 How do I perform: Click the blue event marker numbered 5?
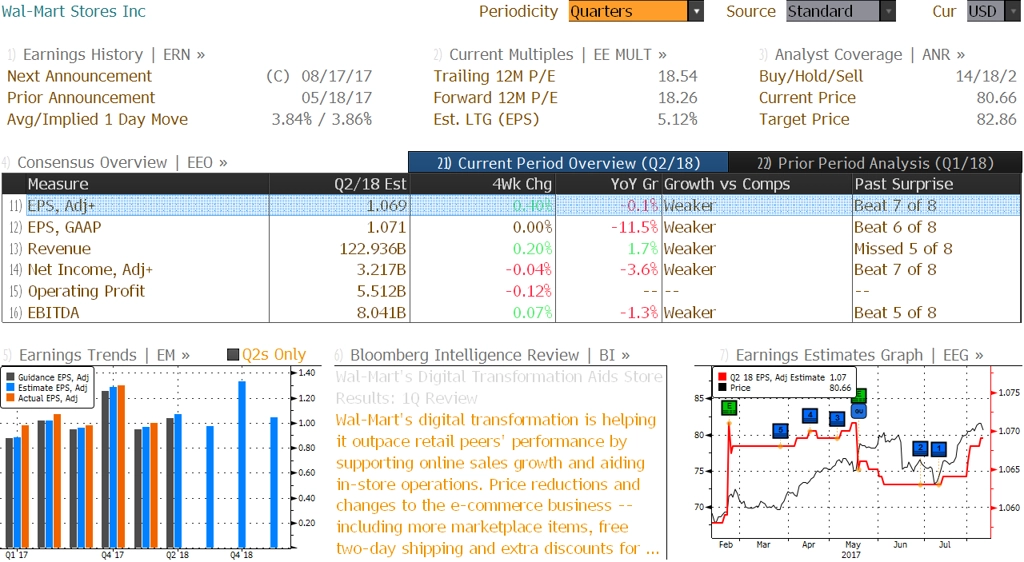pos(780,430)
